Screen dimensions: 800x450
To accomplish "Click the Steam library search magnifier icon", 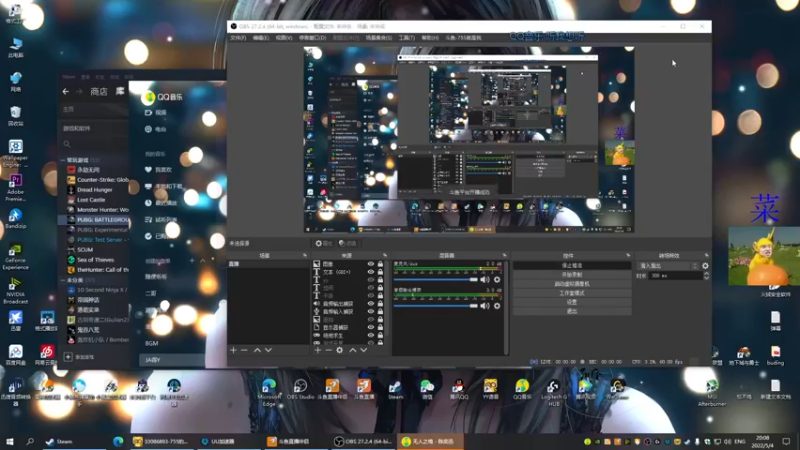I will pyautogui.click(x=67, y=144).
